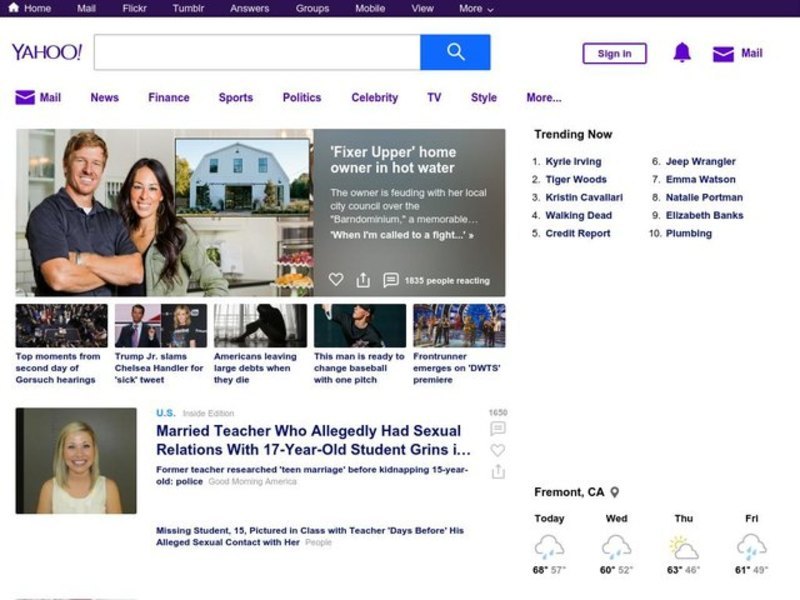Like the Fixer Upper story heart icon
Screen dimensions: 800x600
[336, 280]
